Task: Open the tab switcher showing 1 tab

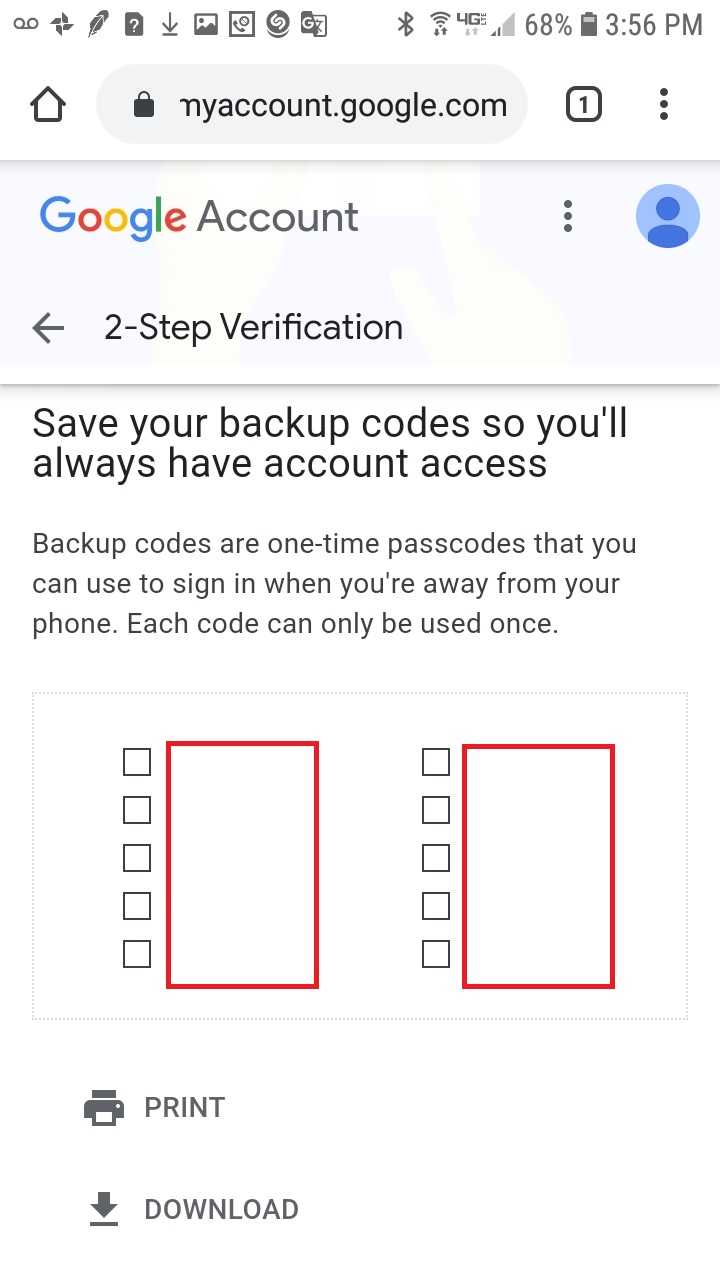Action: [x=584, y=104]
